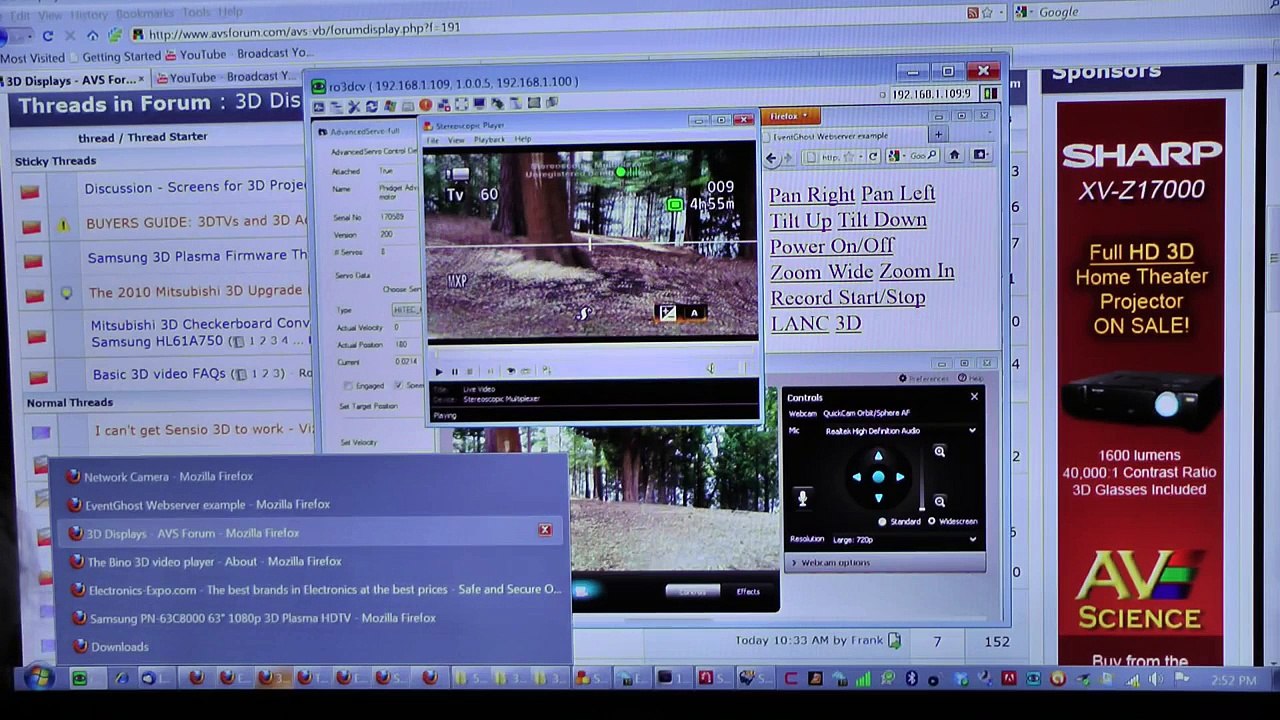1280x720 pixels.
Task: Open File menu in Stereoscopic Player
Action: pos(433,140)
